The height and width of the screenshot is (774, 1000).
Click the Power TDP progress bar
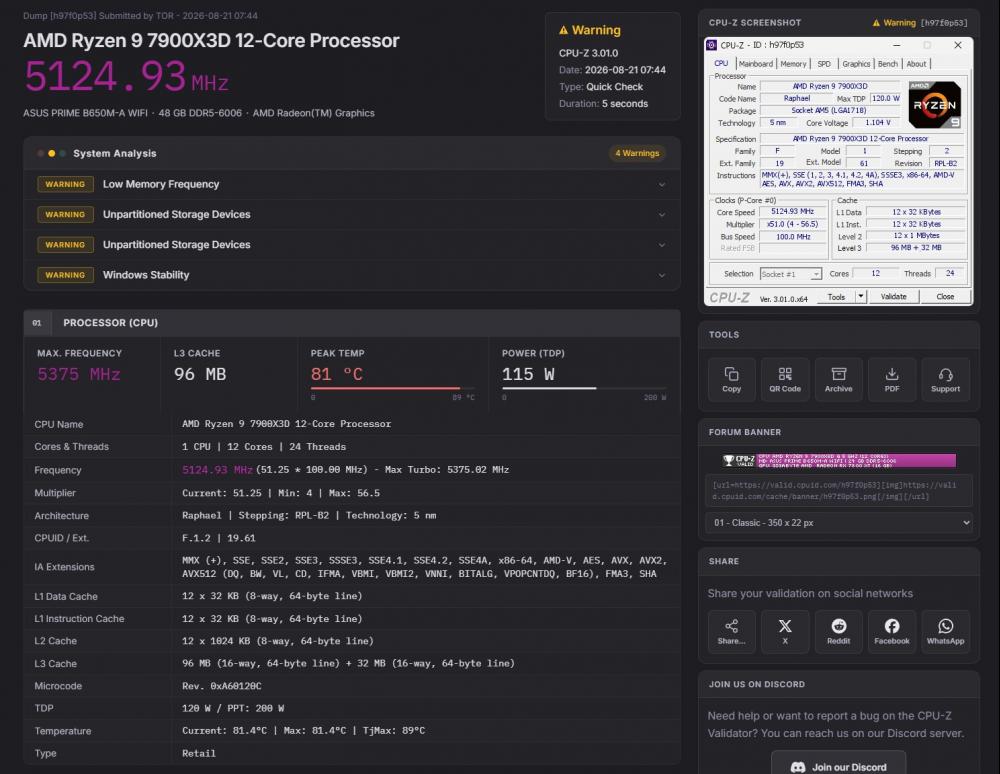pos(584,388)
